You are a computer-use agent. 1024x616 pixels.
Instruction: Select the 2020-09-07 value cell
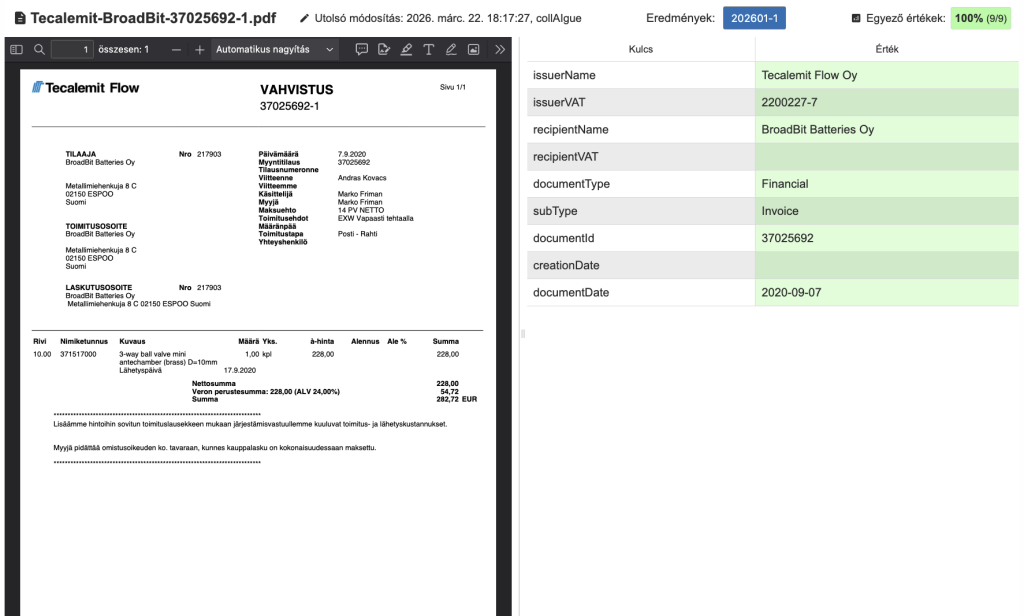click(887, 293)
